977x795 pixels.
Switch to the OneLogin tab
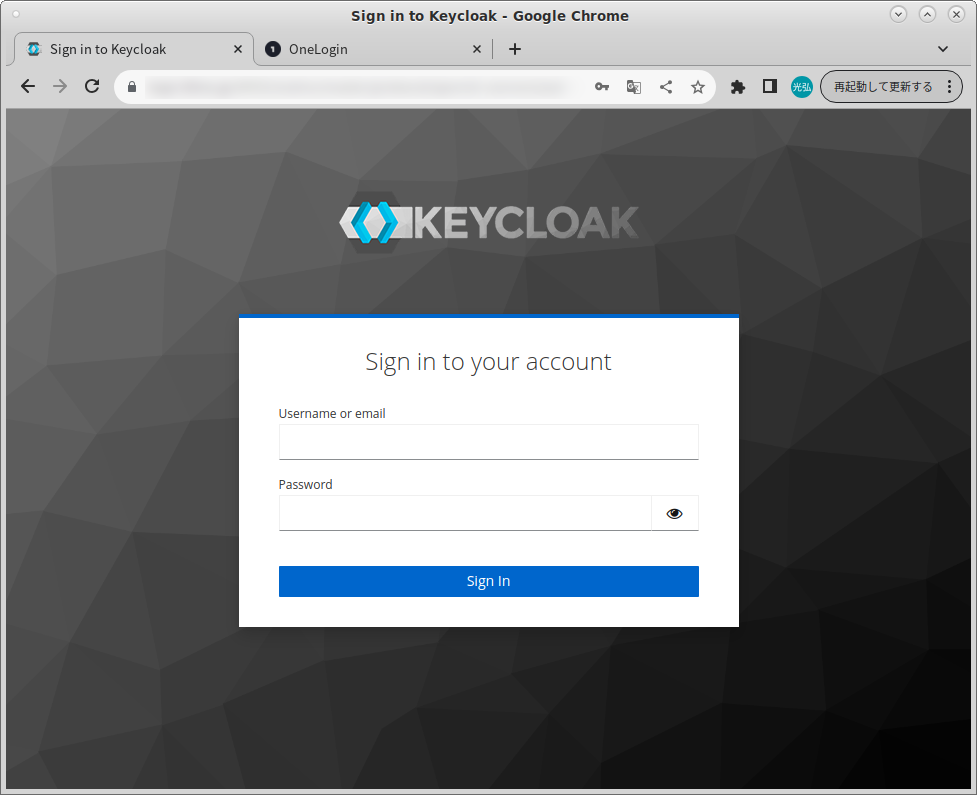coord(370,49)
